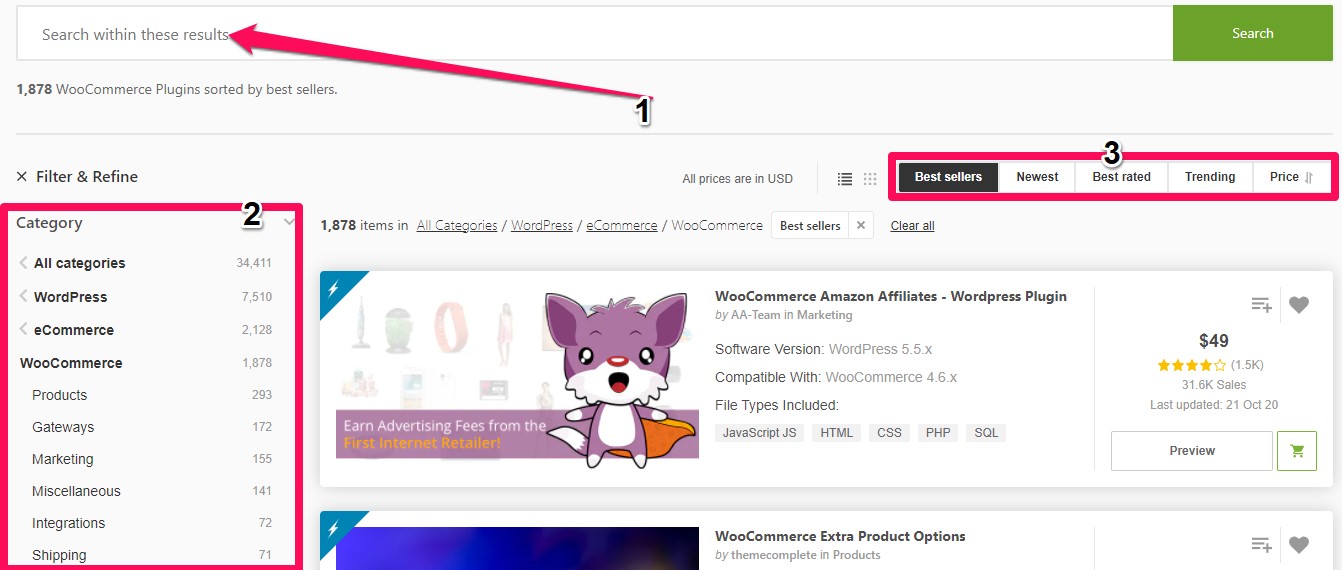Sort items by Price
1342x570 pixels.
click(x=1291, y=177)
